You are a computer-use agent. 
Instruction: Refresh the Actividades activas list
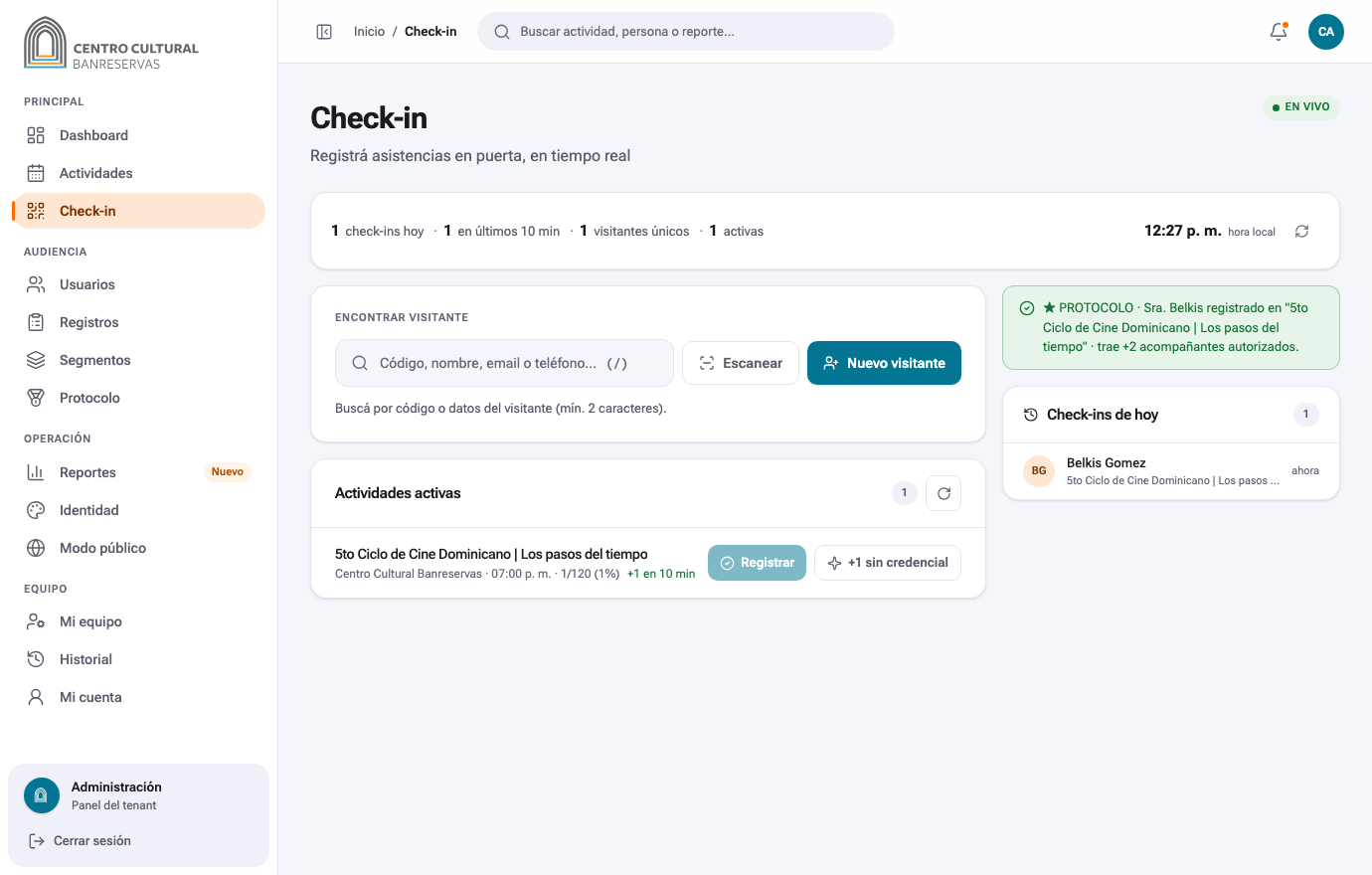pyautogui.click(x=943, y=493)
